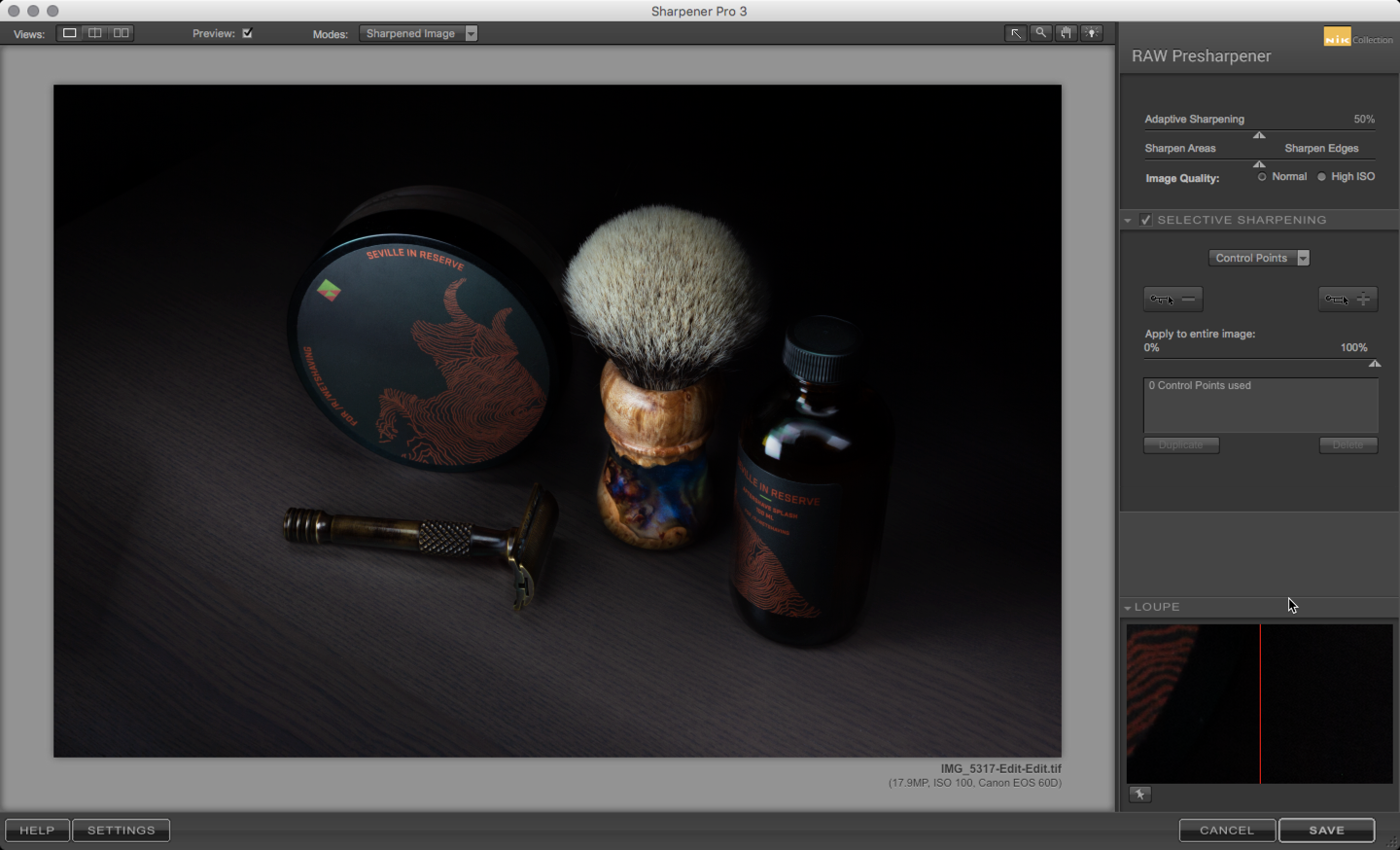Click the main shaving brush photo preview

point(557,421)
